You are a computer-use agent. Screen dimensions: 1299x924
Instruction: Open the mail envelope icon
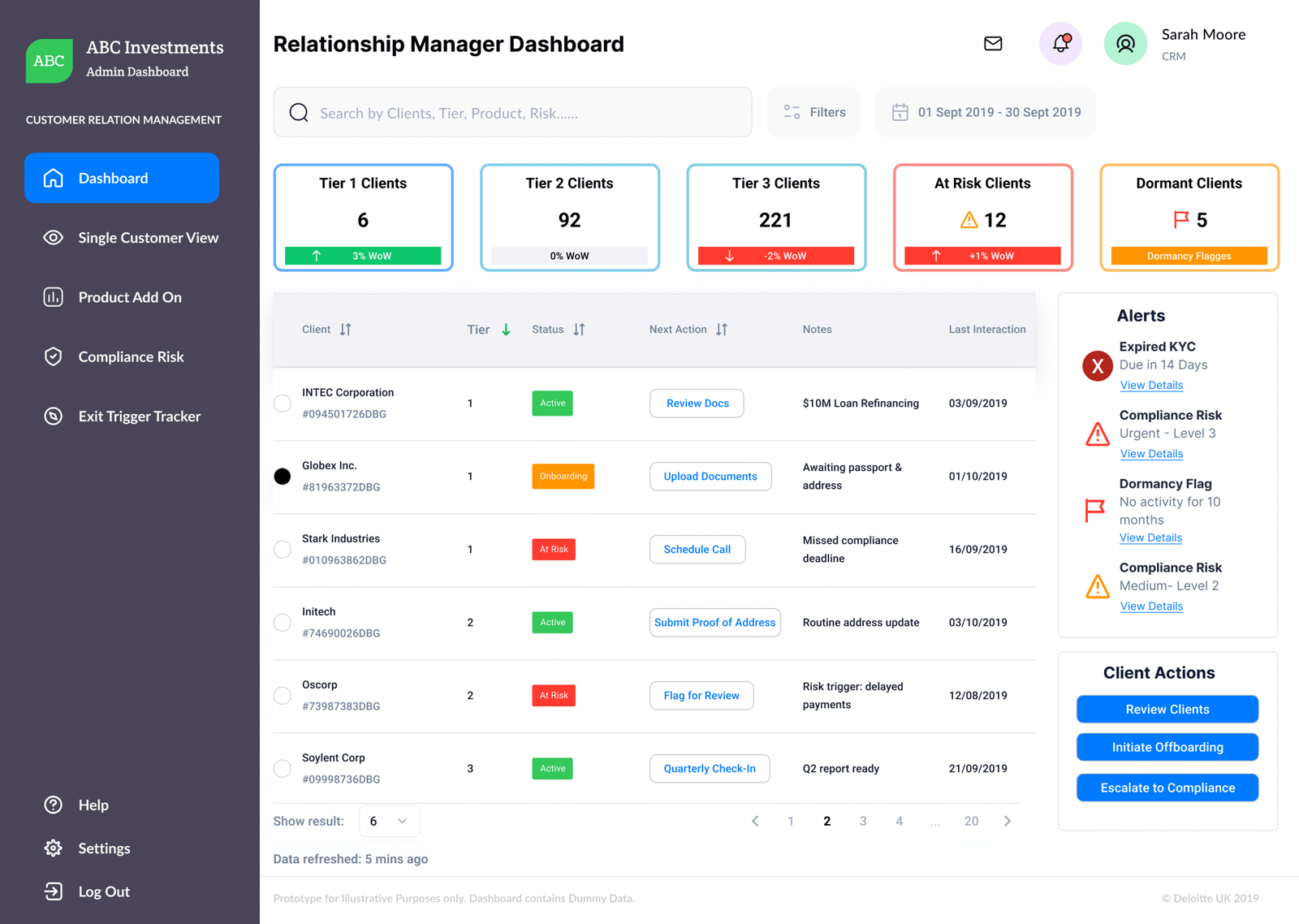[x=993, y=44]
